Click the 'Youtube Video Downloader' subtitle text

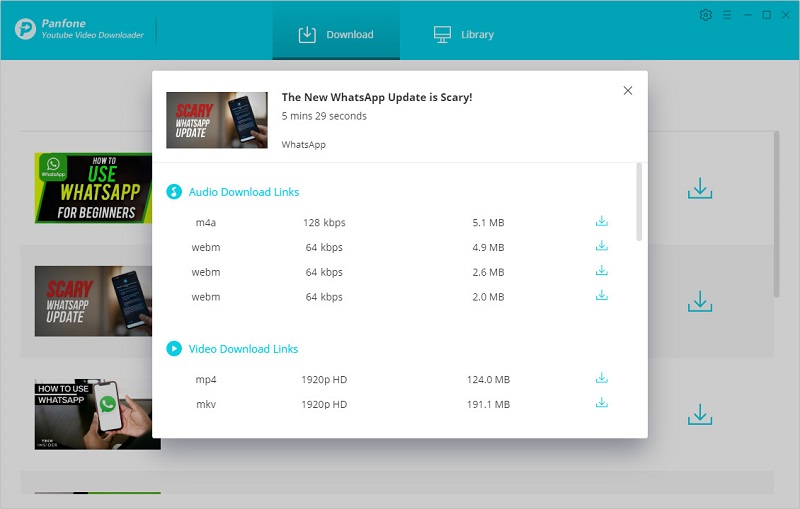[92, 35]
